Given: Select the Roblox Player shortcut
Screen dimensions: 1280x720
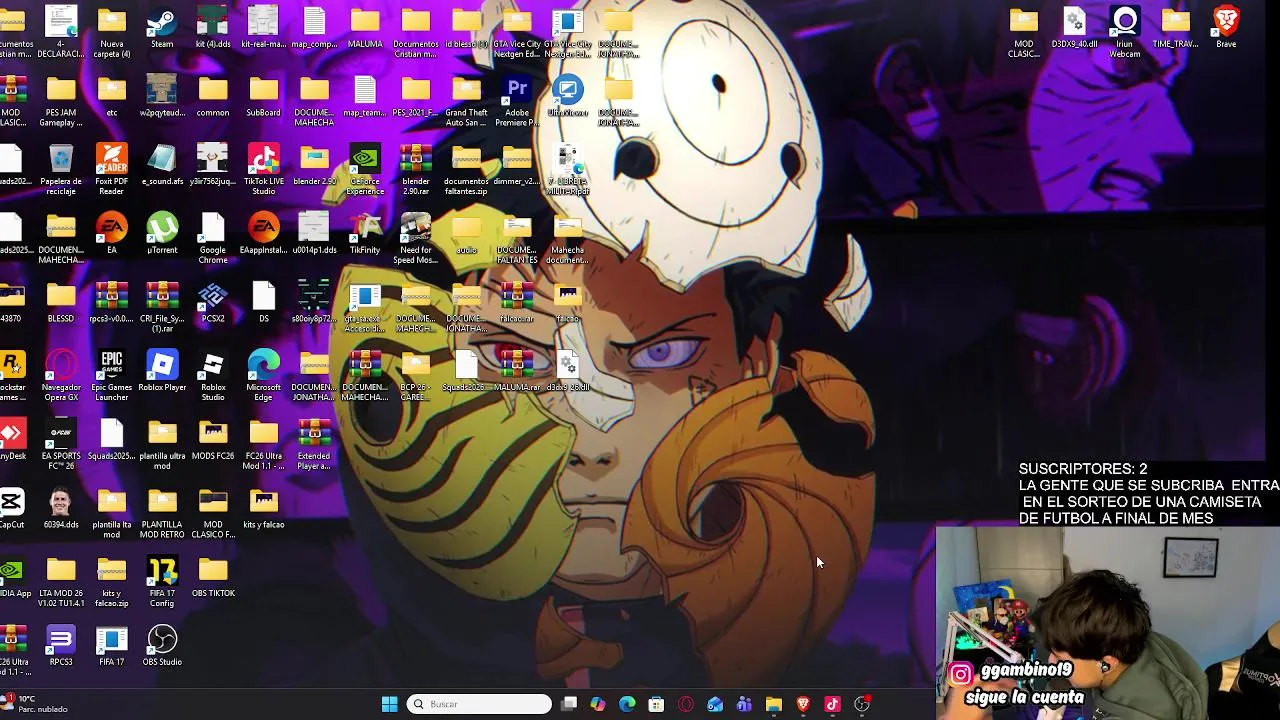Looking at the screenshot, I should click(162, 370).
